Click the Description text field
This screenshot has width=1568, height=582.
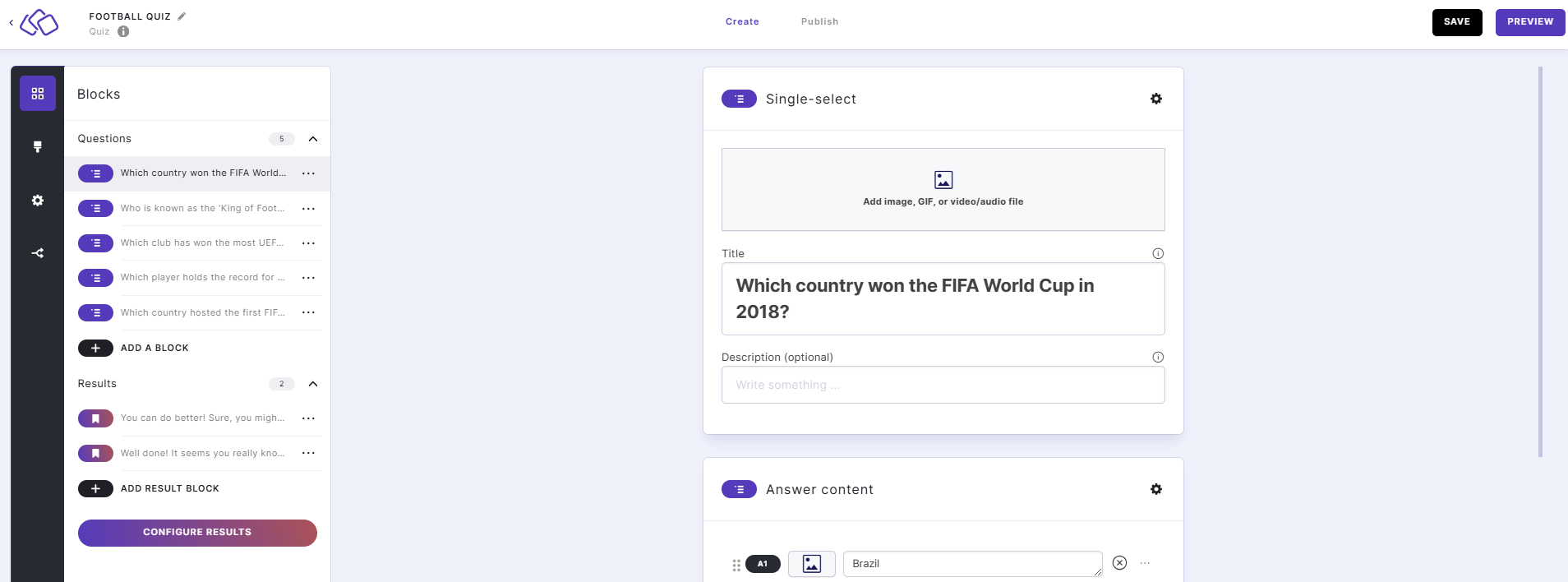(943, 385)
